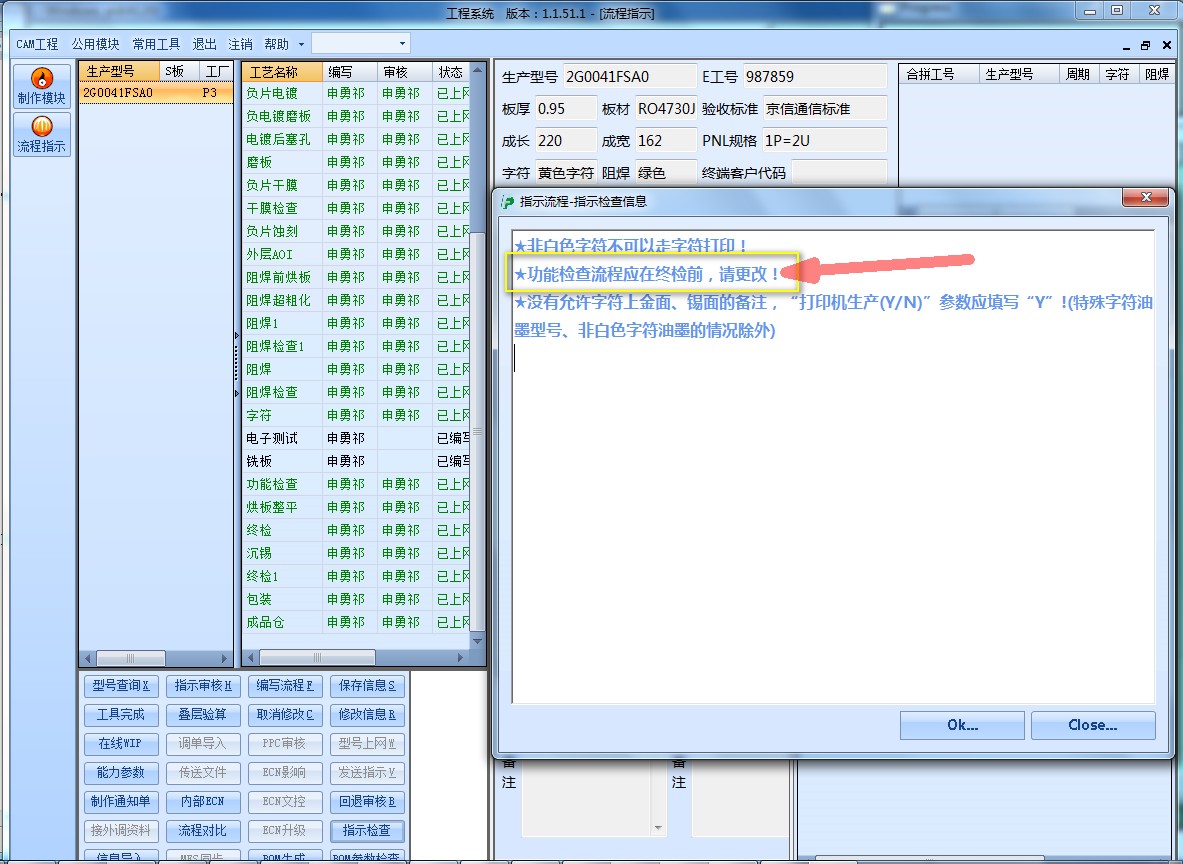1183x864 pixels.
Task: Click the 注销 menu item
Action: point(240,44)
